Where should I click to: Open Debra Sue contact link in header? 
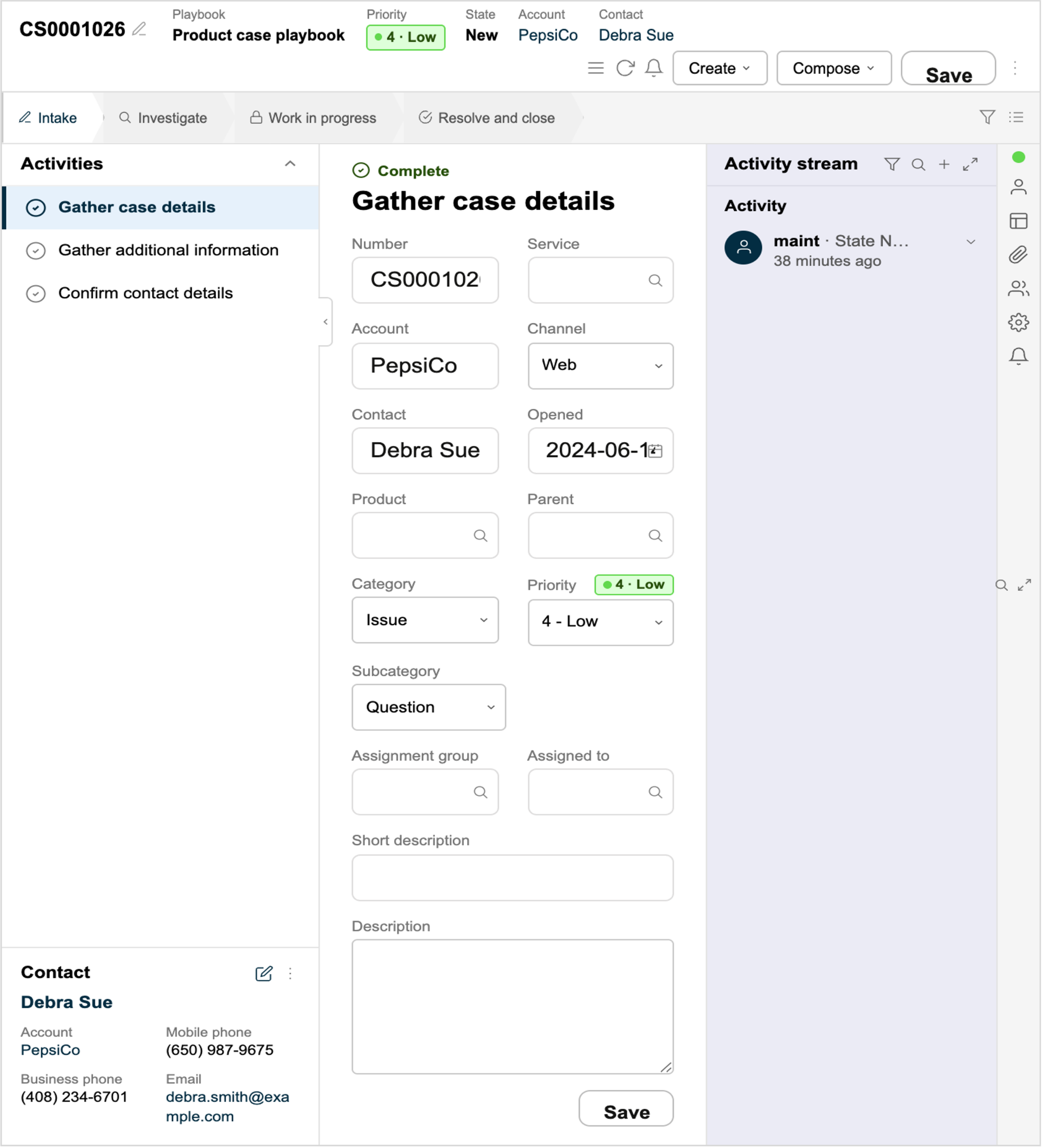tap(636, 35)
